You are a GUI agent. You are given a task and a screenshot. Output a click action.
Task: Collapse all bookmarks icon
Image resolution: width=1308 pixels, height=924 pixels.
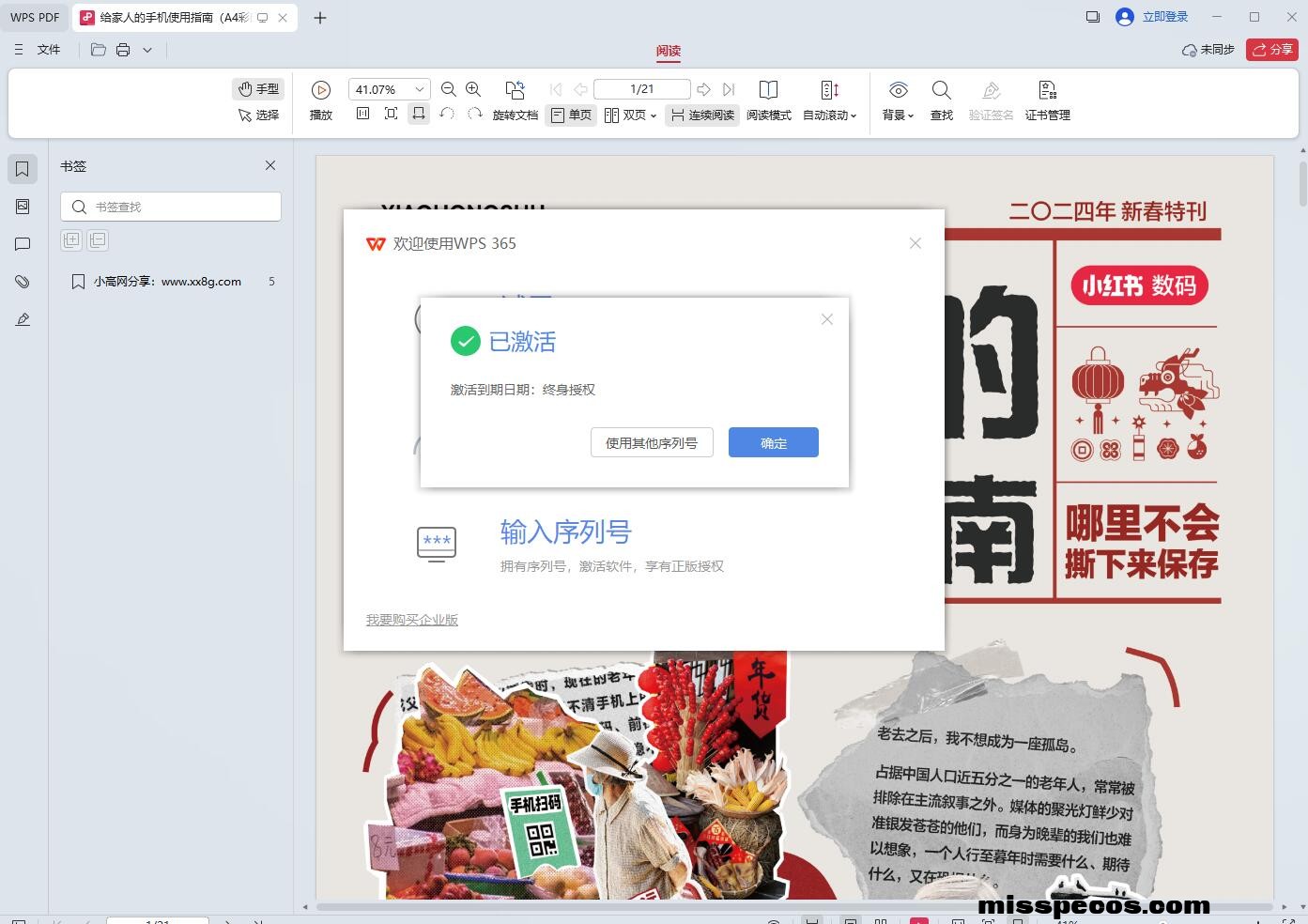pos(98,239)
